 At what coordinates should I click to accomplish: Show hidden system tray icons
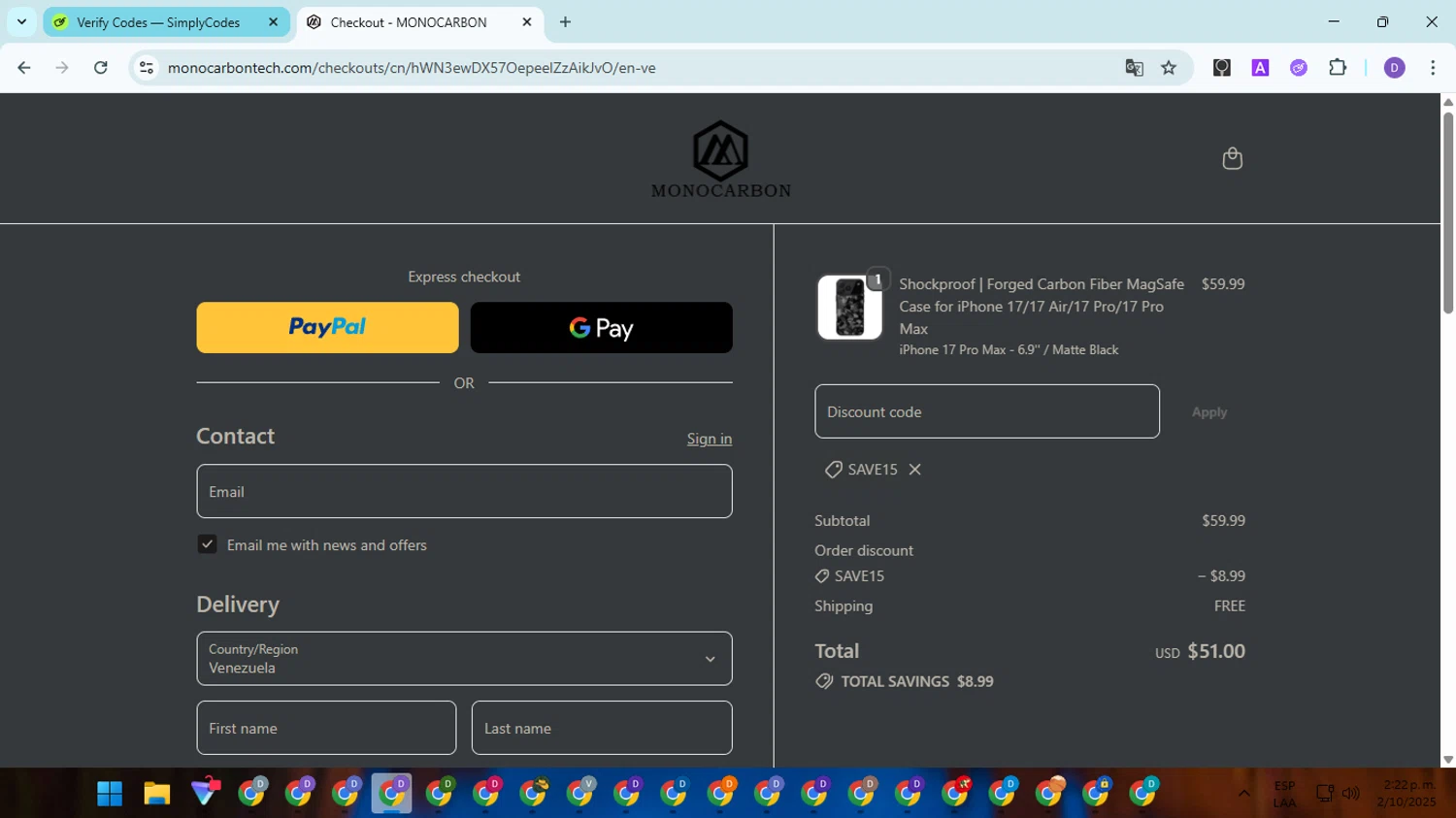click(x=1243, y=794)
